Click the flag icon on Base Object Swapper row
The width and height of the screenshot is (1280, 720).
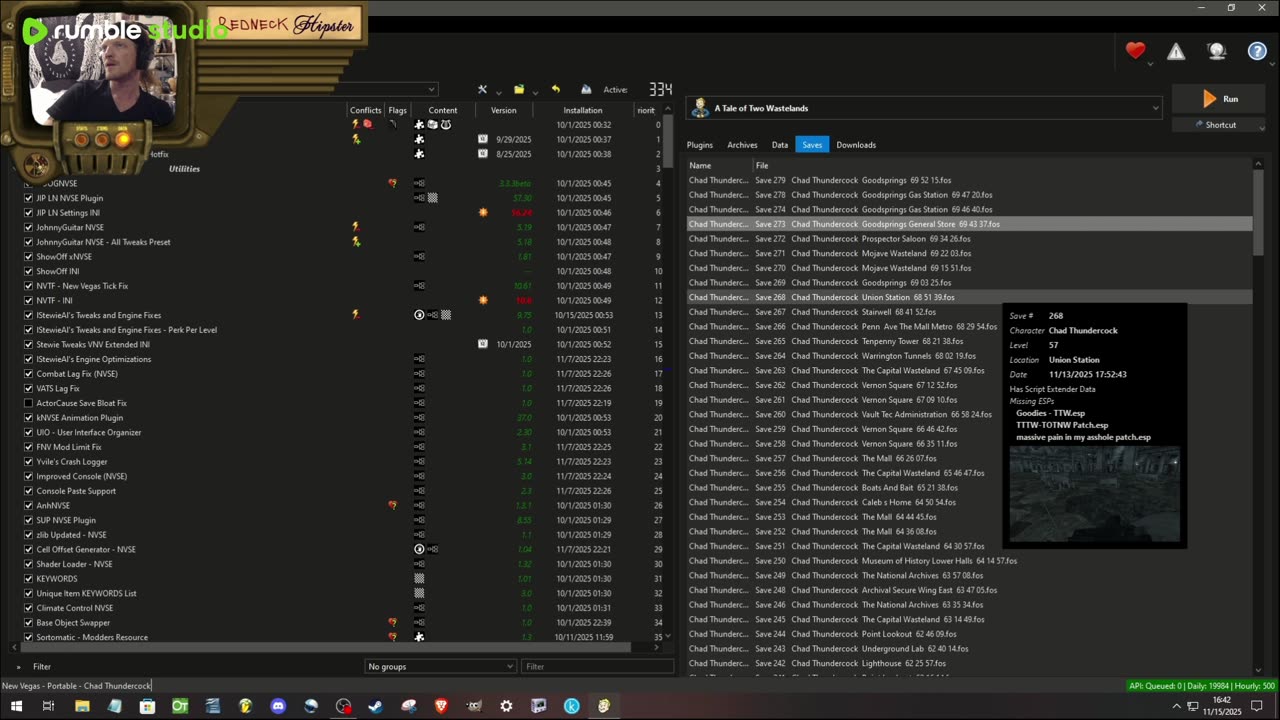coord(392,622)
